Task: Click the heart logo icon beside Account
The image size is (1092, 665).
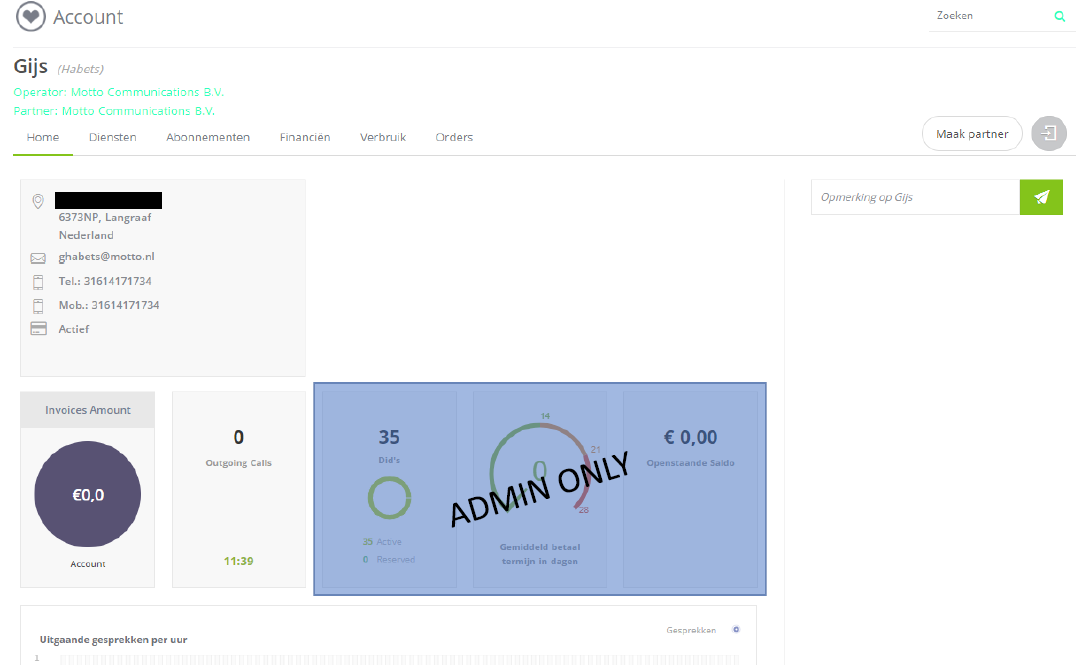Action: point(31,17)
